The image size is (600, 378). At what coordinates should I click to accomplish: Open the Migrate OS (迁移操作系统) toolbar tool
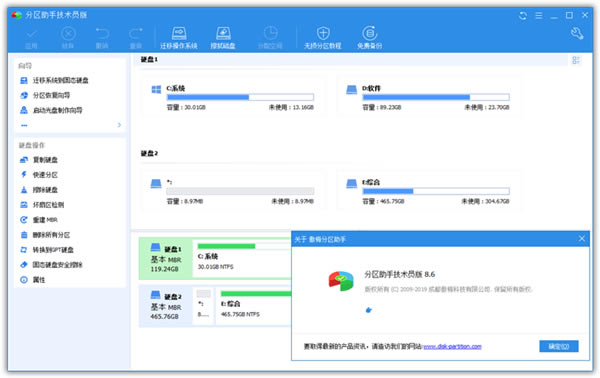click(179, 37)
